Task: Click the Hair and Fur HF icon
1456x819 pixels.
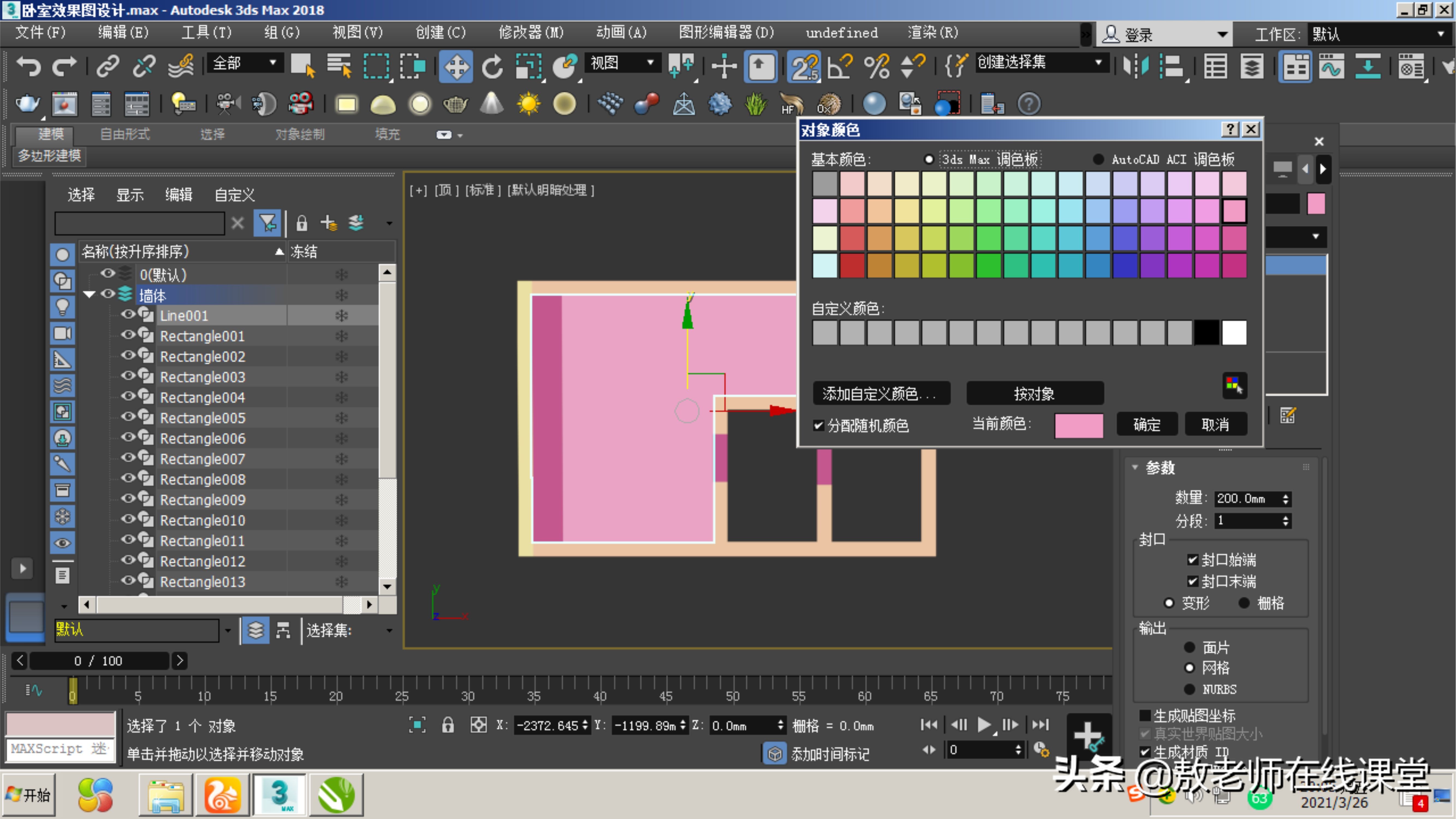Action: (791, 104)
